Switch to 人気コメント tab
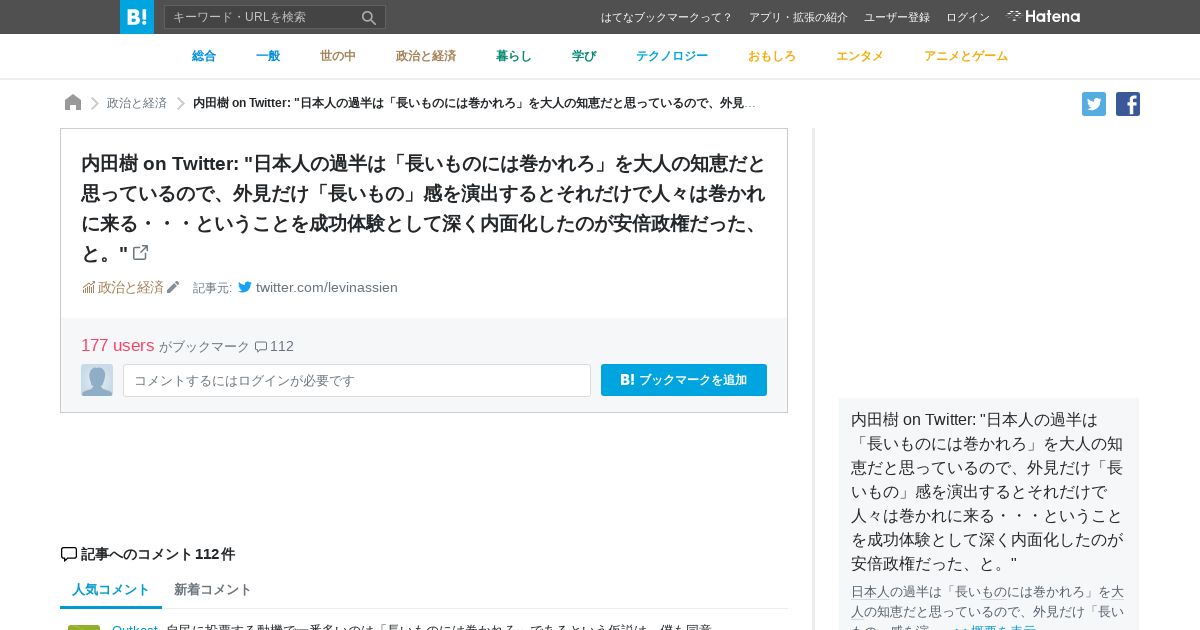Screen dimensions: 1200x630 [111, 590]
